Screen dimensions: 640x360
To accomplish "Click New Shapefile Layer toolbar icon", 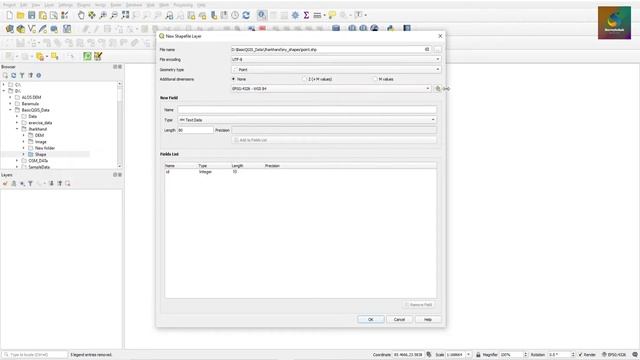I will point(32,29).
